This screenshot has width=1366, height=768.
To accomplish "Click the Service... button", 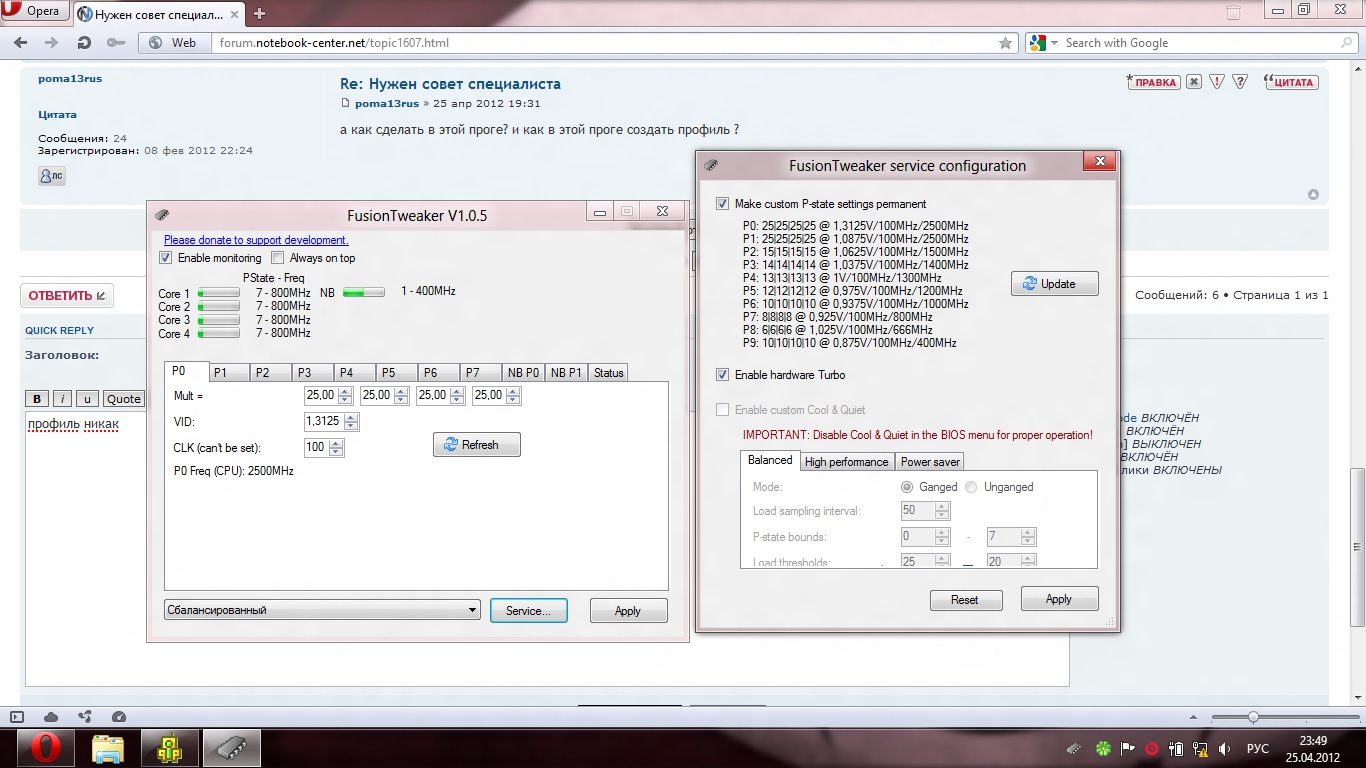I will (x=529, y=610).
